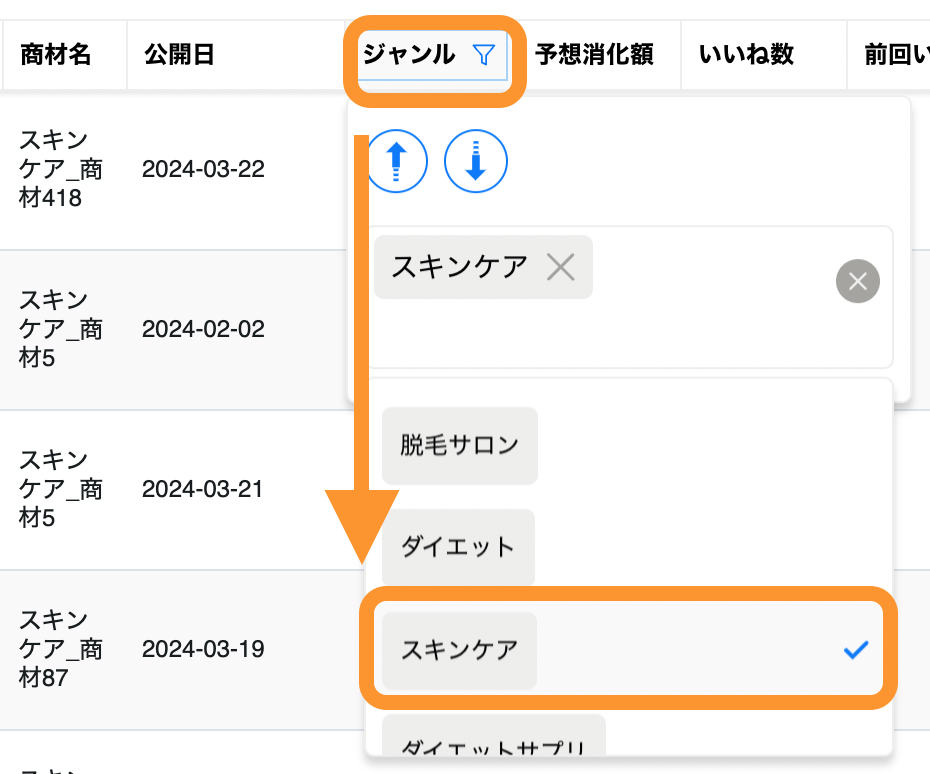Remove the スキンケア tag using its X

pyautogui.click(x=561, y=267)
